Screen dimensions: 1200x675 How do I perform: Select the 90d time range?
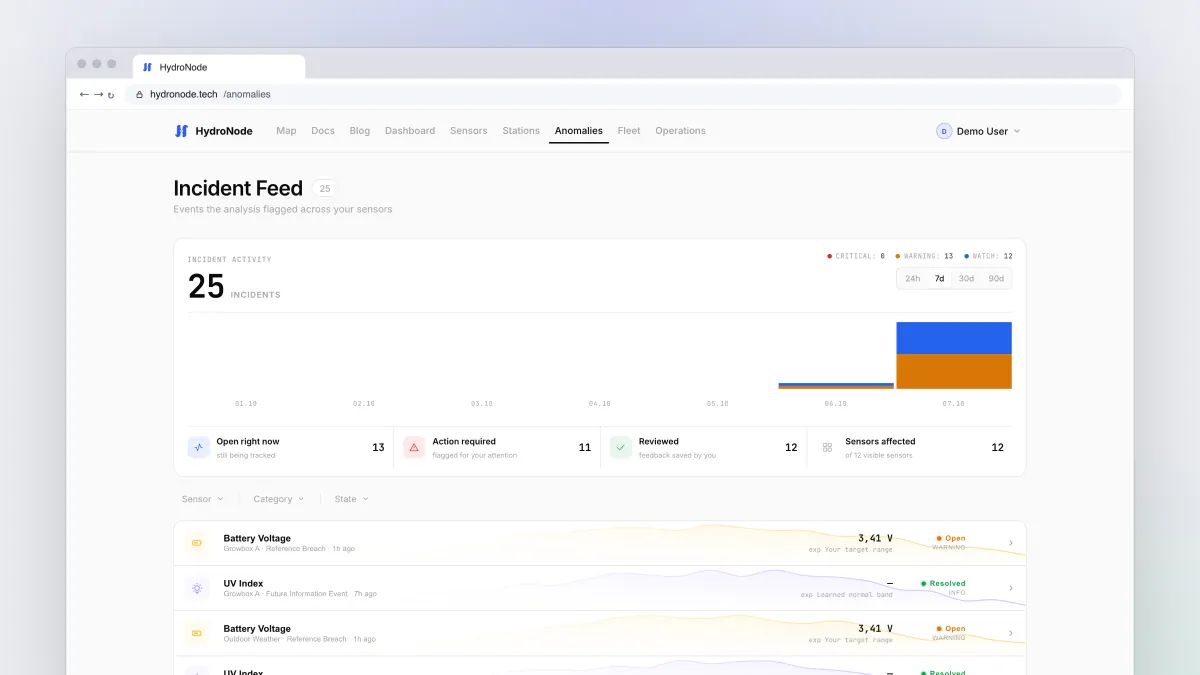pos(996,279)
